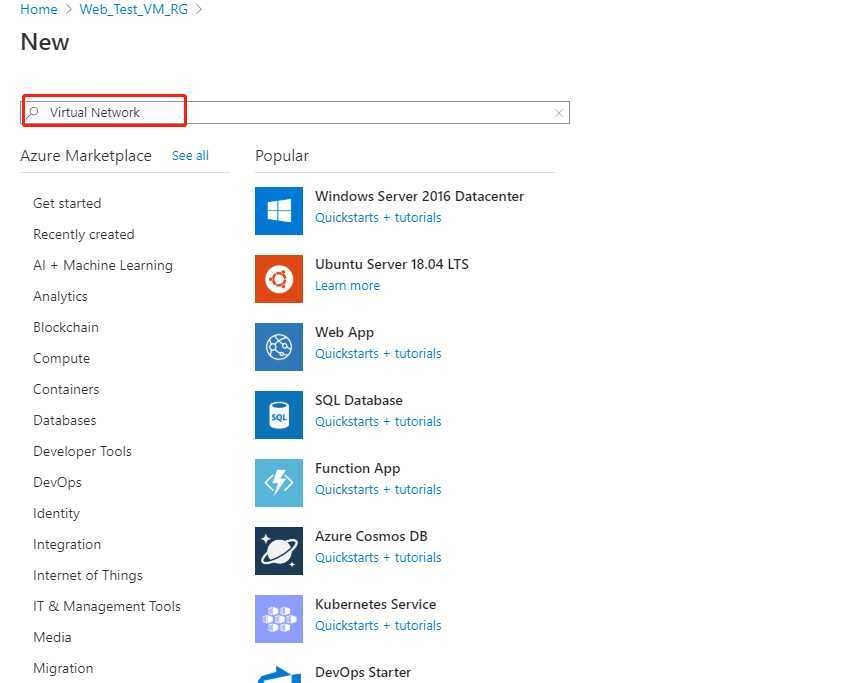842x683 pixels.
Task: Open Databases category
Action: click(64, 420)
